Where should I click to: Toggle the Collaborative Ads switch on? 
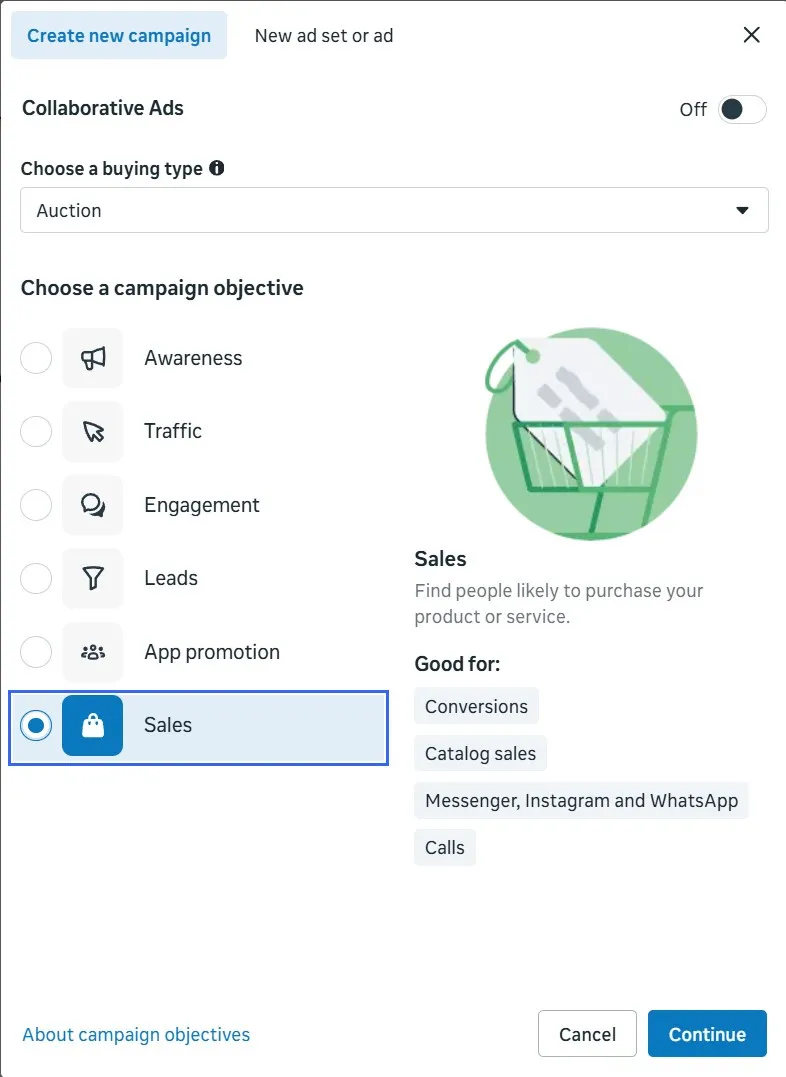742,109
